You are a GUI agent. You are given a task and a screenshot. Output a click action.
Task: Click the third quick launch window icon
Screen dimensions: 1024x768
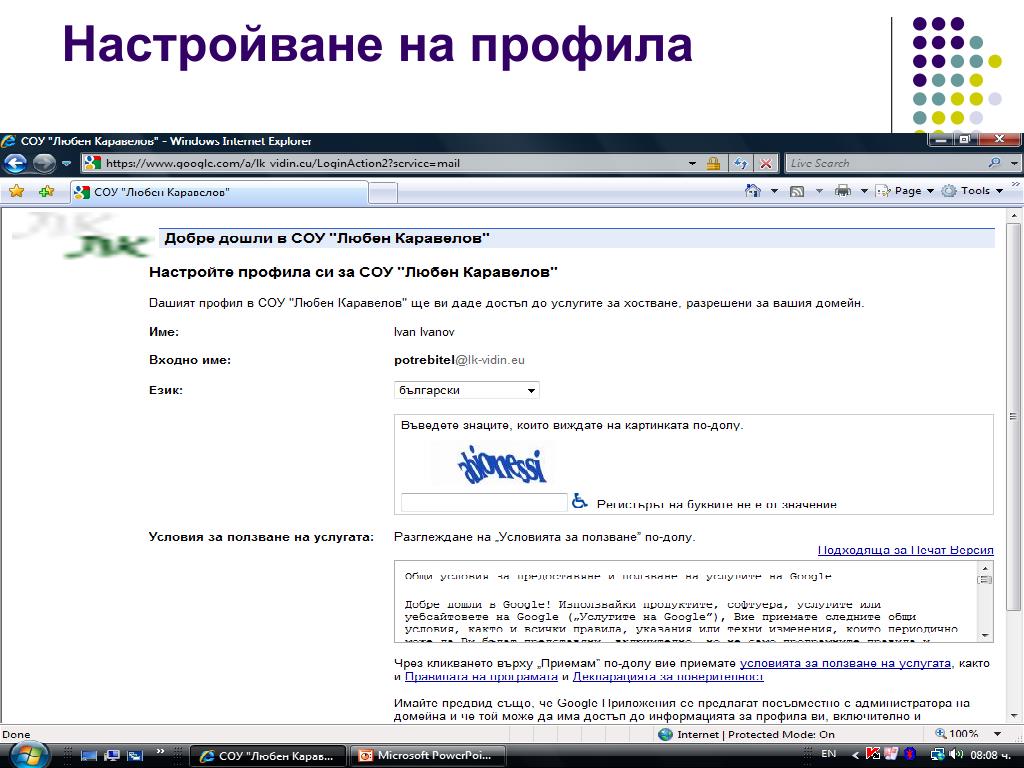tap(135, 756)
